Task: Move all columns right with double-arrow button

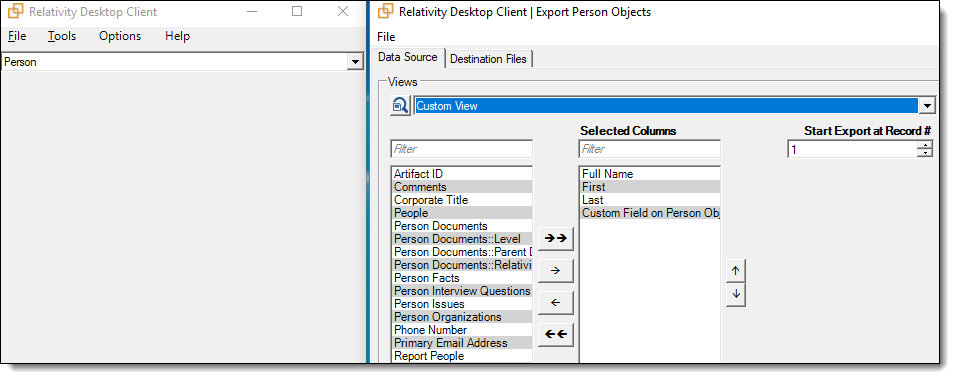Action: point(555,238)
